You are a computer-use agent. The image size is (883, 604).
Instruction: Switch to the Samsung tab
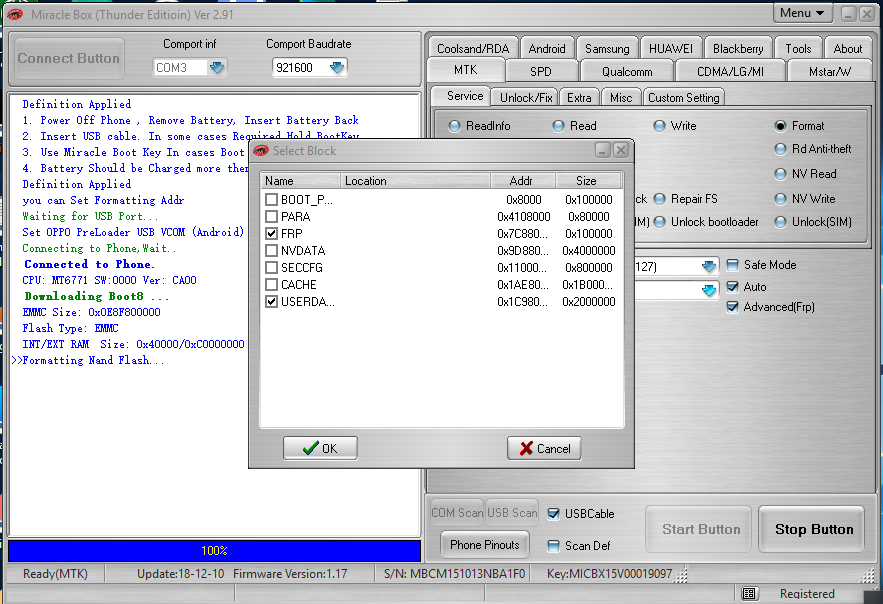point(607,48)
